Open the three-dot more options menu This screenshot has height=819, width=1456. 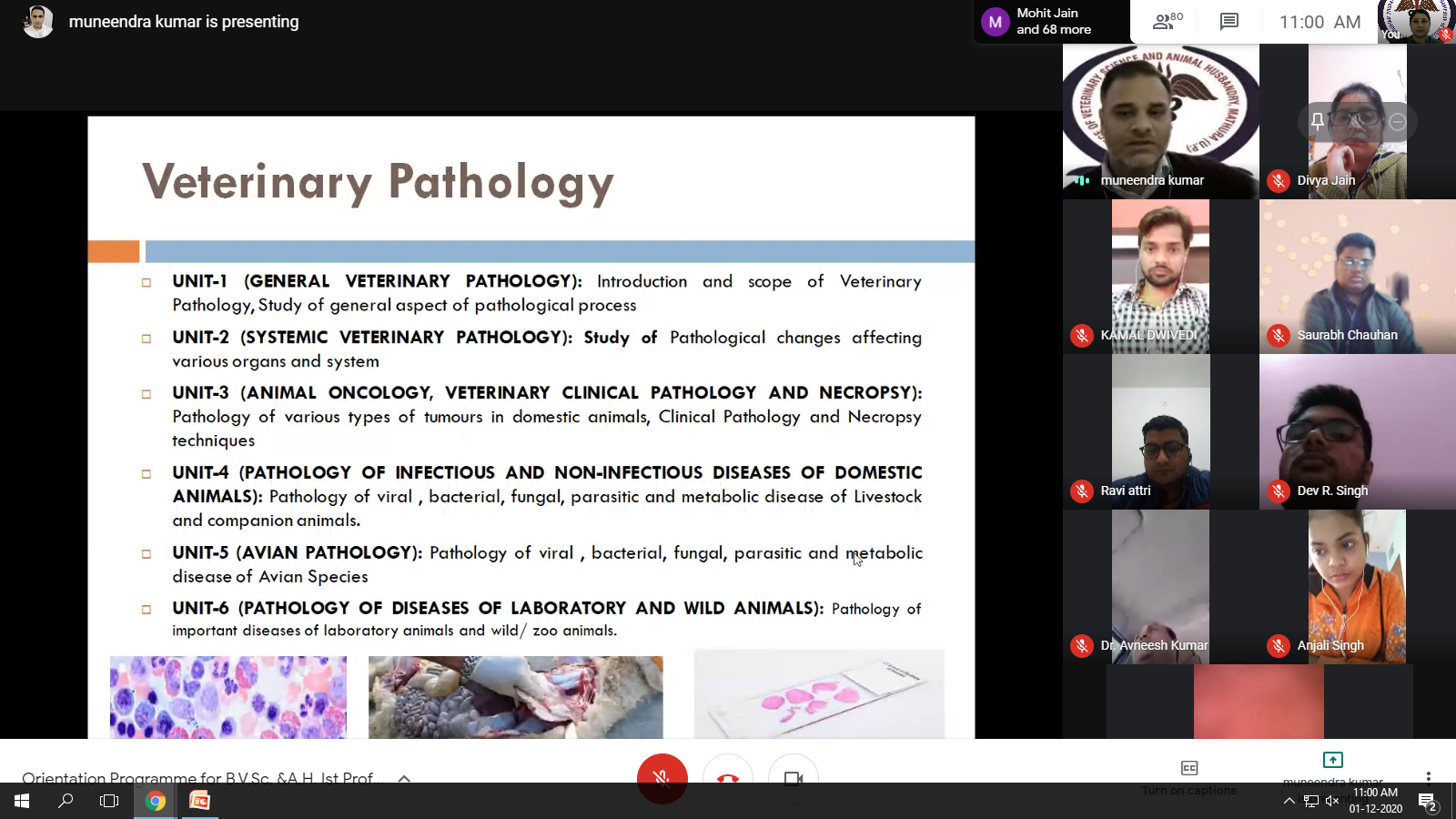(1429, 777)
